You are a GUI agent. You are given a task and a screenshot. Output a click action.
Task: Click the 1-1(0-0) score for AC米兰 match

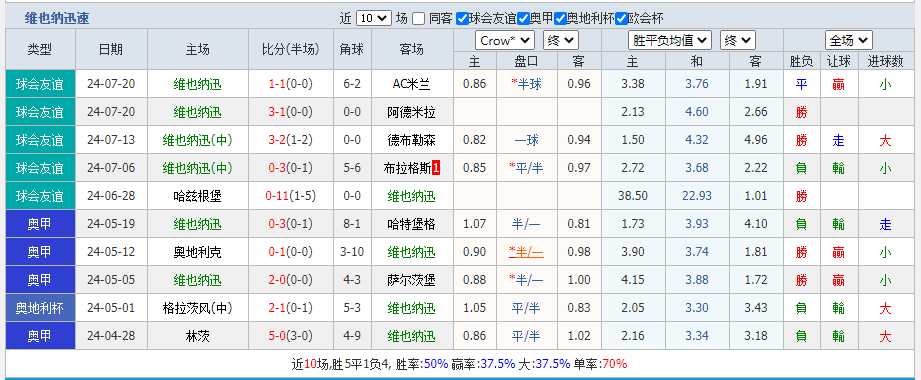[290, 84]
